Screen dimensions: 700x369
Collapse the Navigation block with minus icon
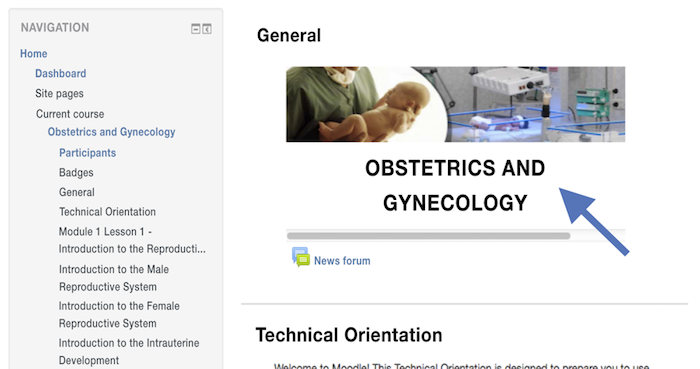196,29
